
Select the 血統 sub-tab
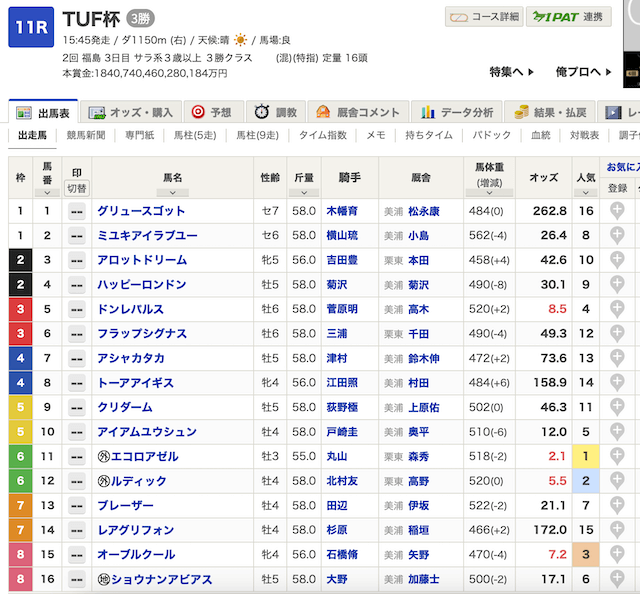click(540, 135)
